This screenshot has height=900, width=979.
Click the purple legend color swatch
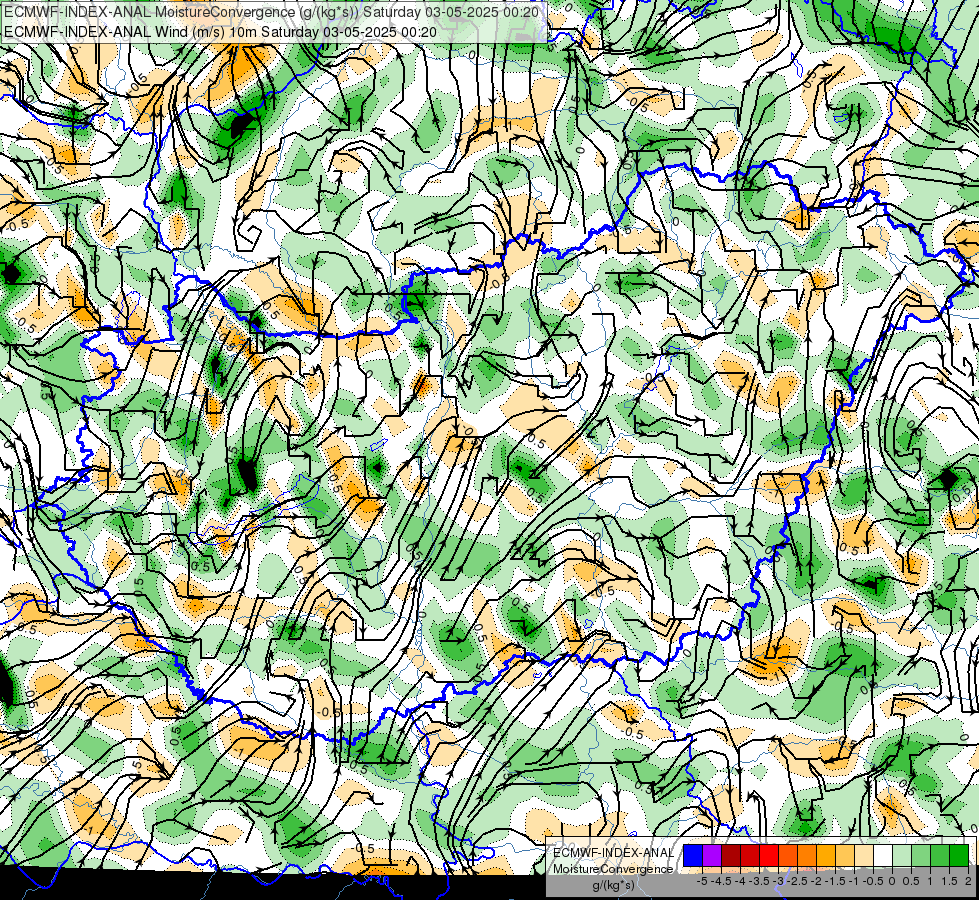coord(712,855)
